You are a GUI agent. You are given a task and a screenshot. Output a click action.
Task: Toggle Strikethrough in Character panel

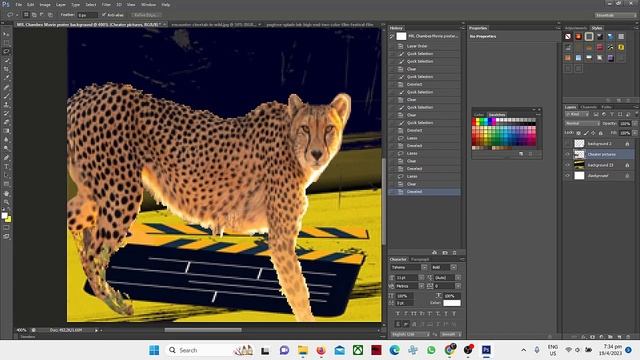[454, 313]
